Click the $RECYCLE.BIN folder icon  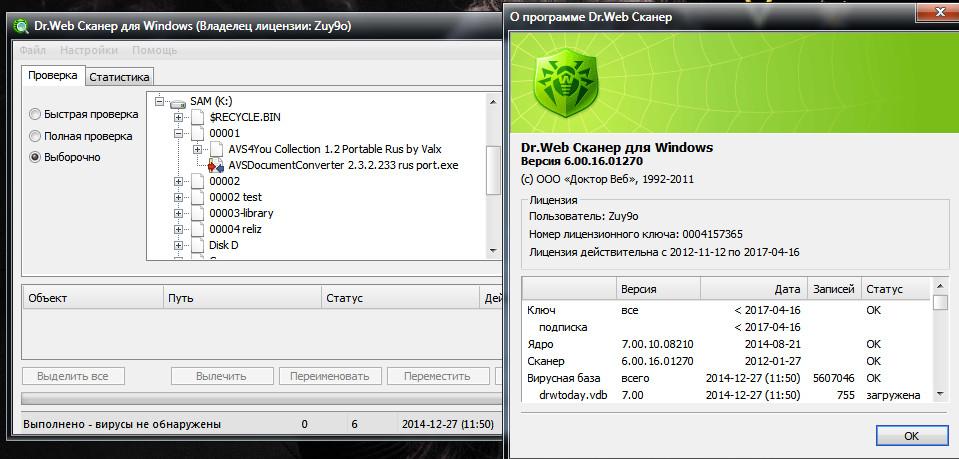pyautogui.click(x=197, y=117)
